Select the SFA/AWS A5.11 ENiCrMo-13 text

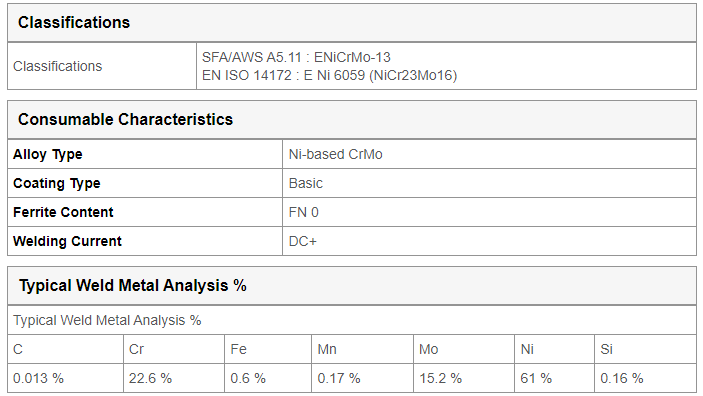296,57
